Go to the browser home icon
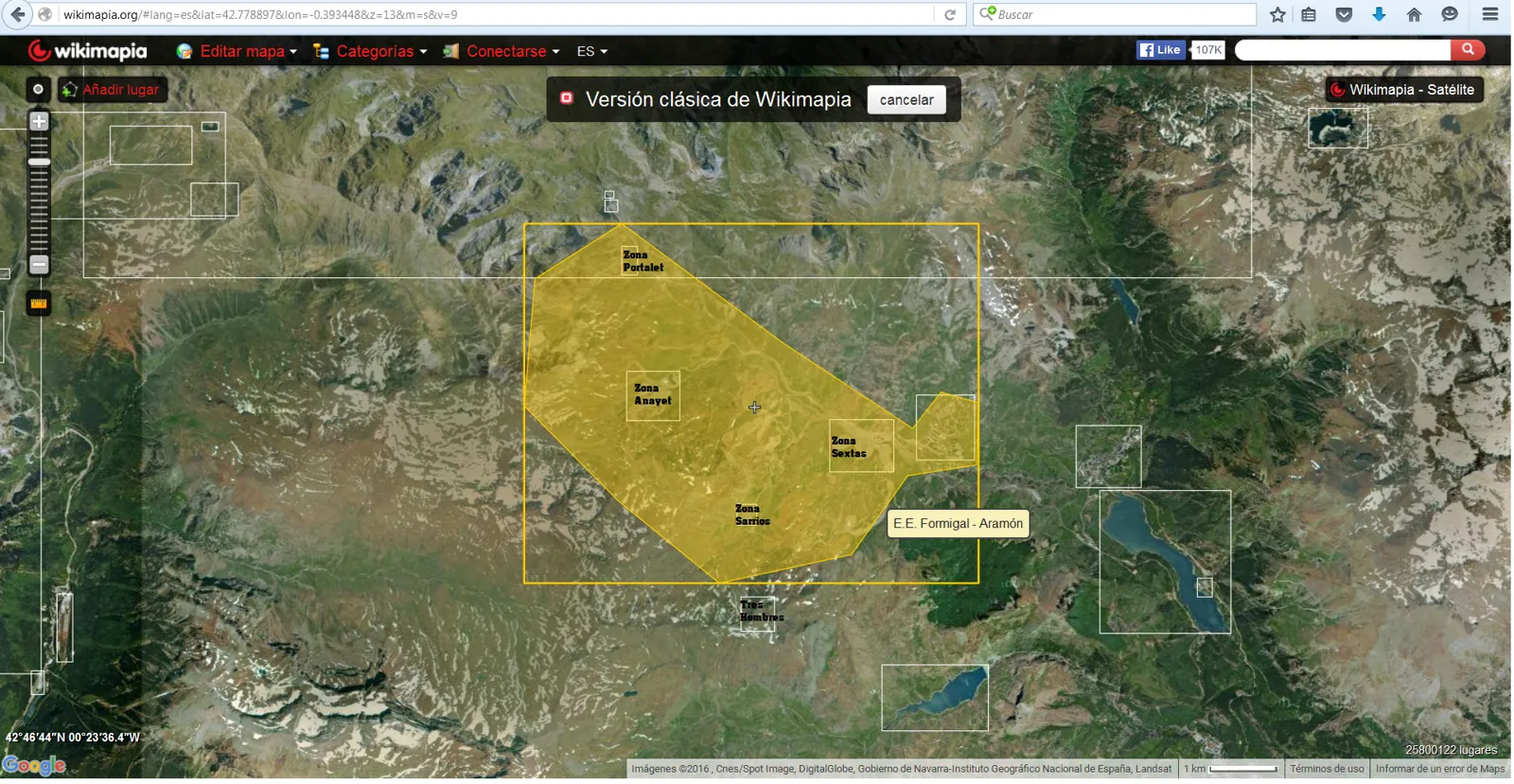 tap(1414, 14)
